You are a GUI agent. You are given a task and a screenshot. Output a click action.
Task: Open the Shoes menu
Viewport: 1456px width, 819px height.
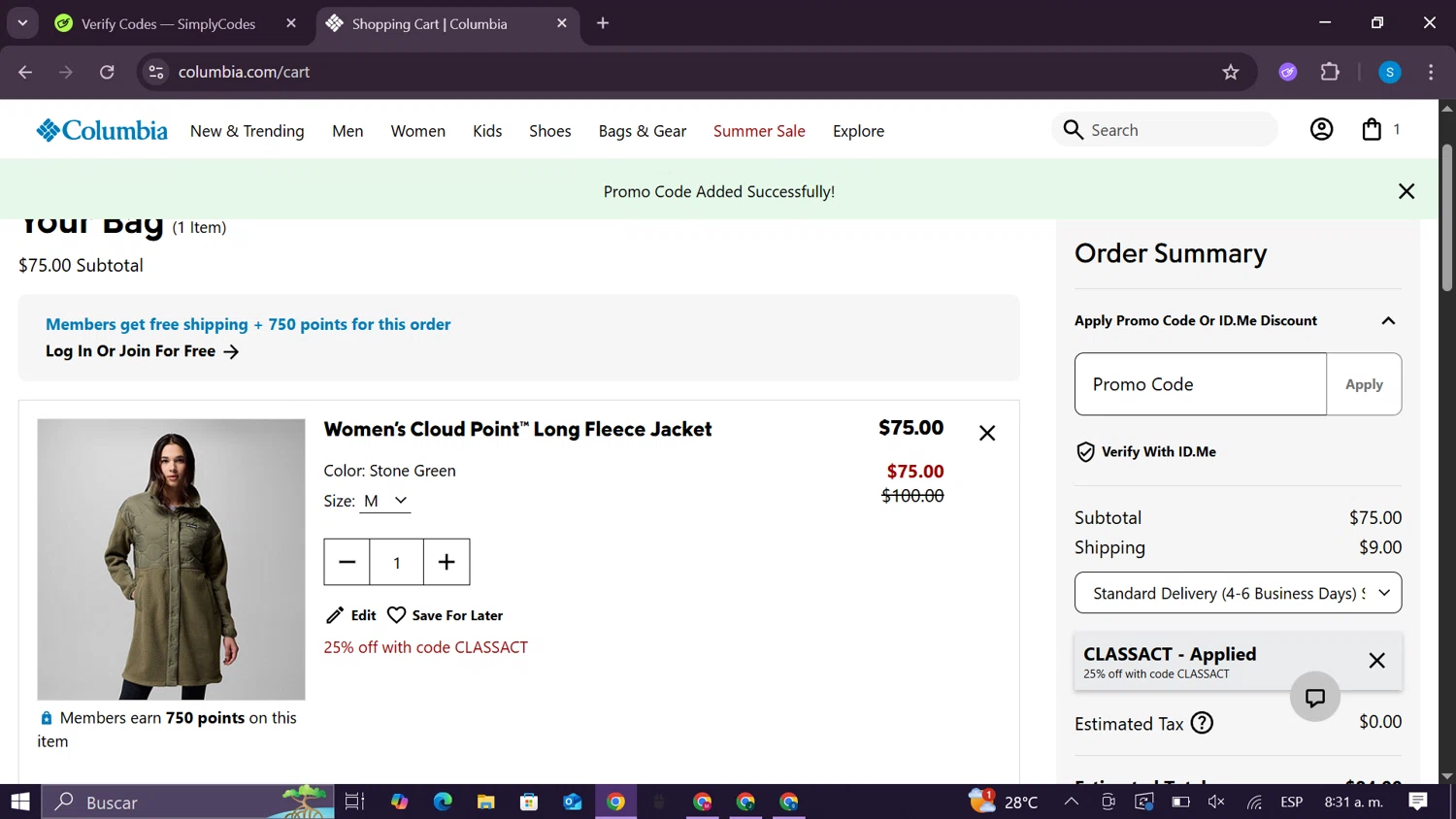(550, 131)
